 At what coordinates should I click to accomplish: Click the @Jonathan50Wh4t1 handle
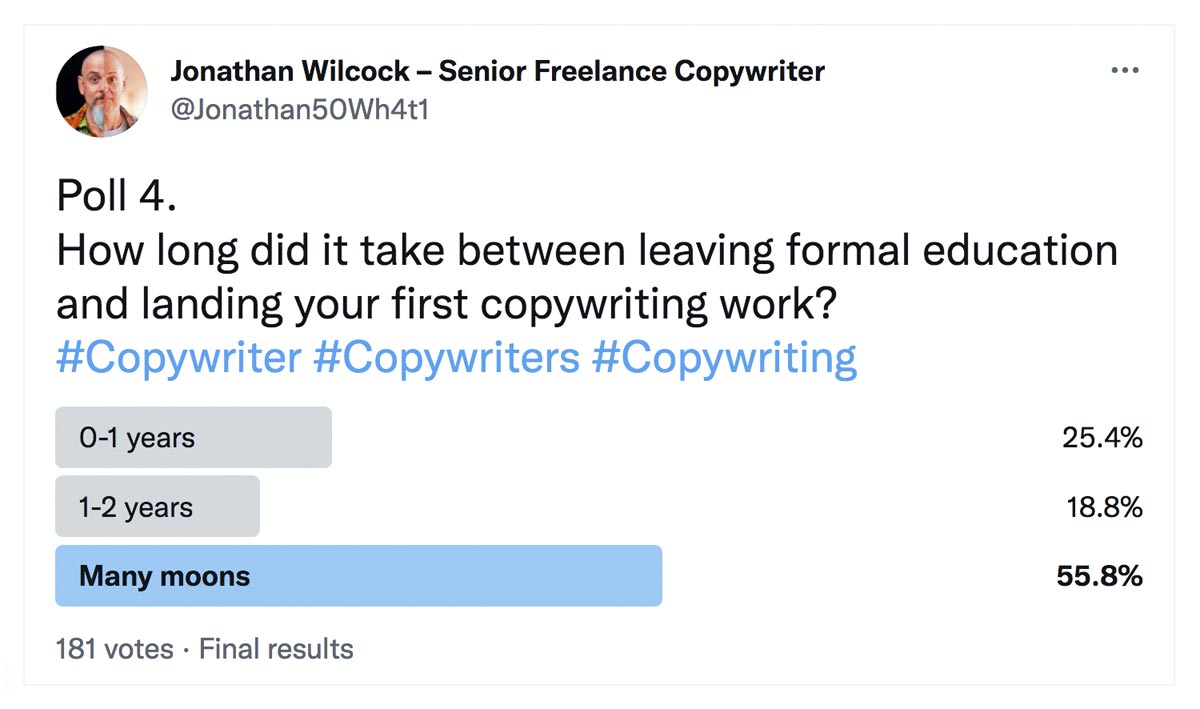tap(300, 110)
